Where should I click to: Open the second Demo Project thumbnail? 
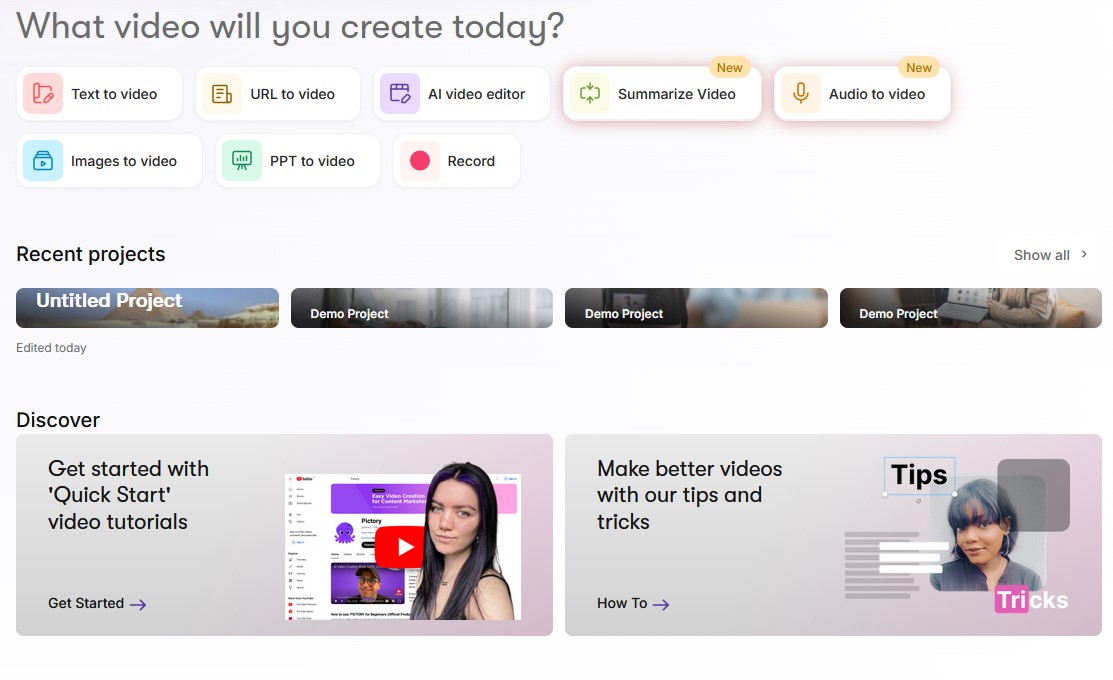tap(696, 308)
